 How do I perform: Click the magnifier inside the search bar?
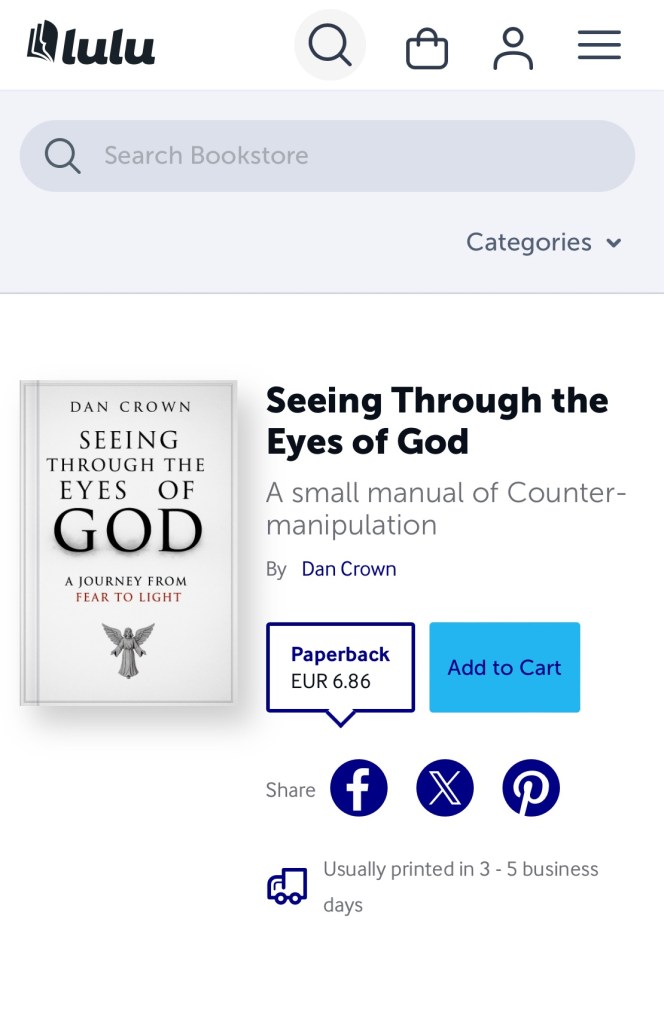point(63,156)
